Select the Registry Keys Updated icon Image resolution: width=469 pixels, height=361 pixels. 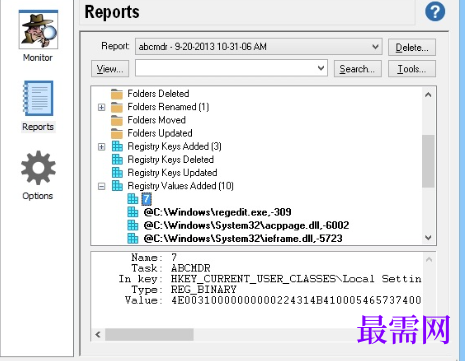(117, 173)
